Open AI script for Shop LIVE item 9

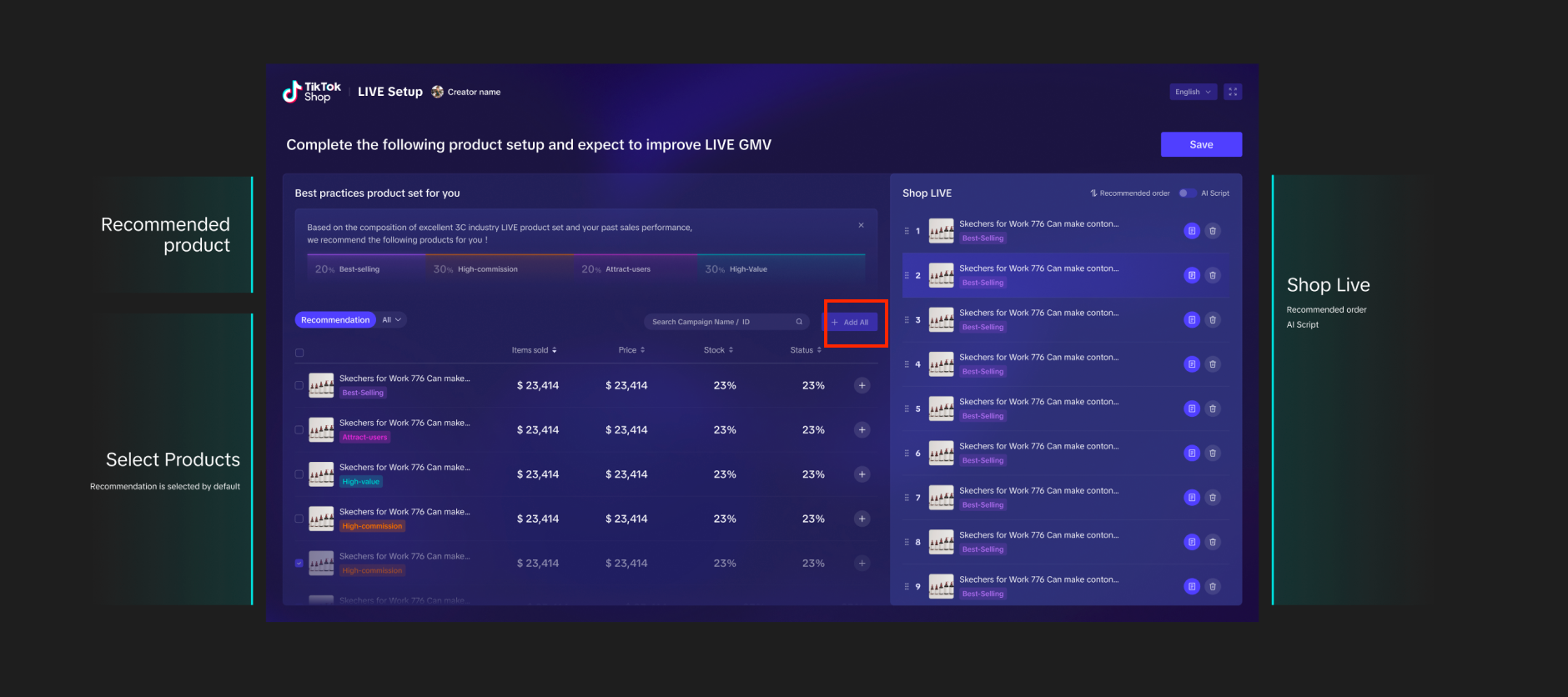pos(1192,586)
